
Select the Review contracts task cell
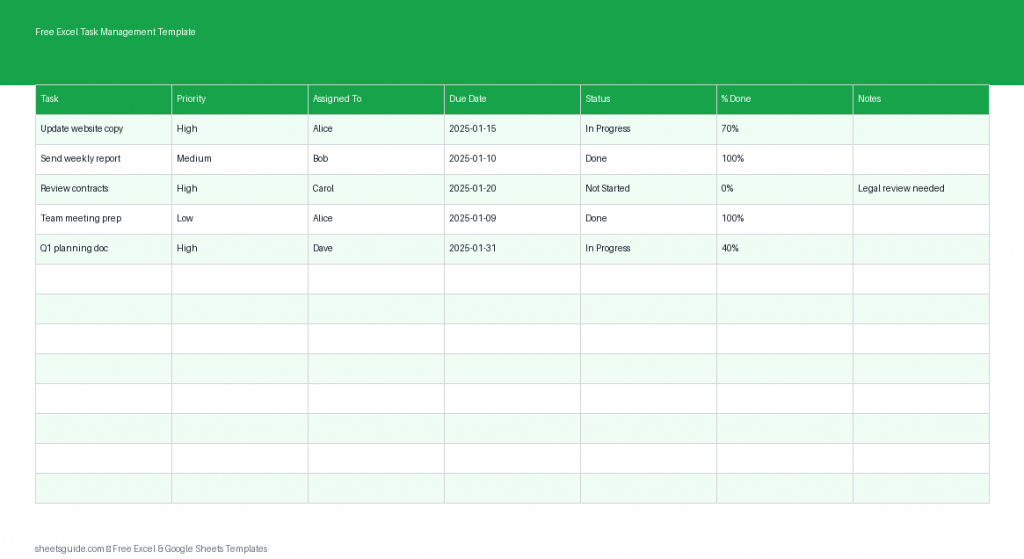tap(103, 189)
